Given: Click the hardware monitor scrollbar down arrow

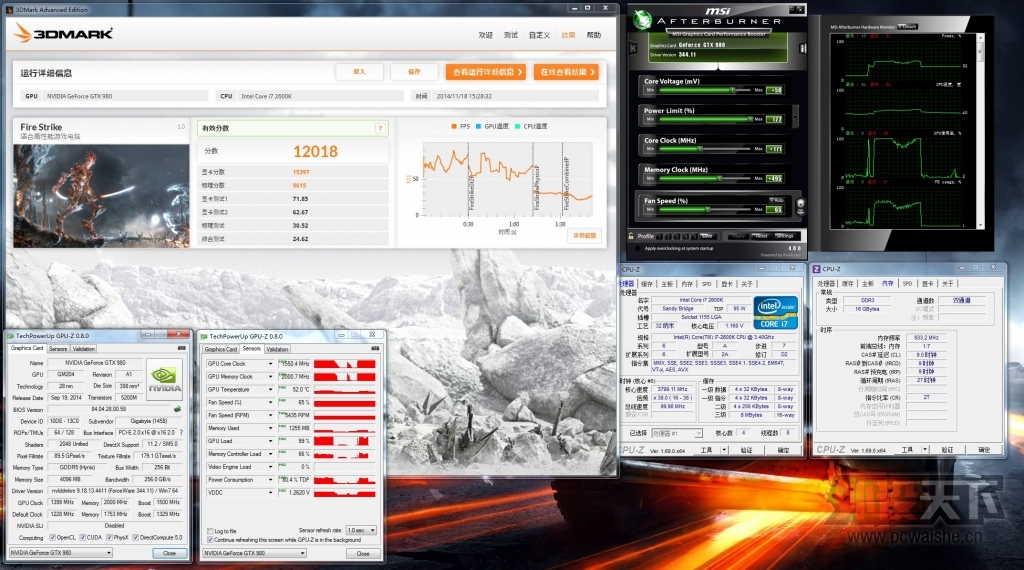Looking at the screenshot, I should click(x=980, y=225).
